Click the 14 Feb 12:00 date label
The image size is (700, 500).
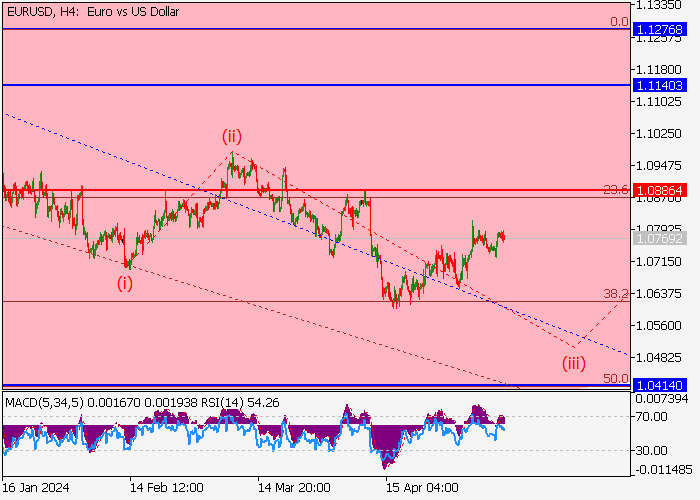[167, 488]
